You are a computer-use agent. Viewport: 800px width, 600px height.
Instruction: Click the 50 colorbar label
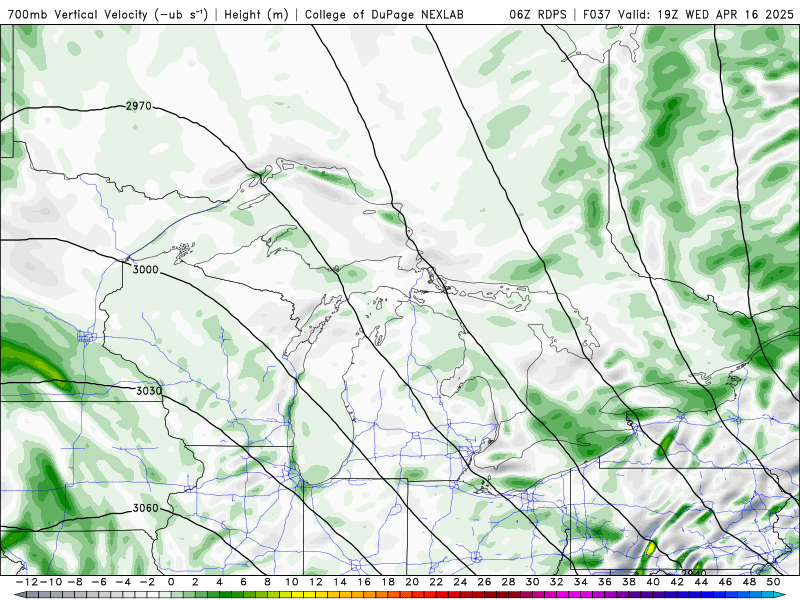(x=773, y=582)
